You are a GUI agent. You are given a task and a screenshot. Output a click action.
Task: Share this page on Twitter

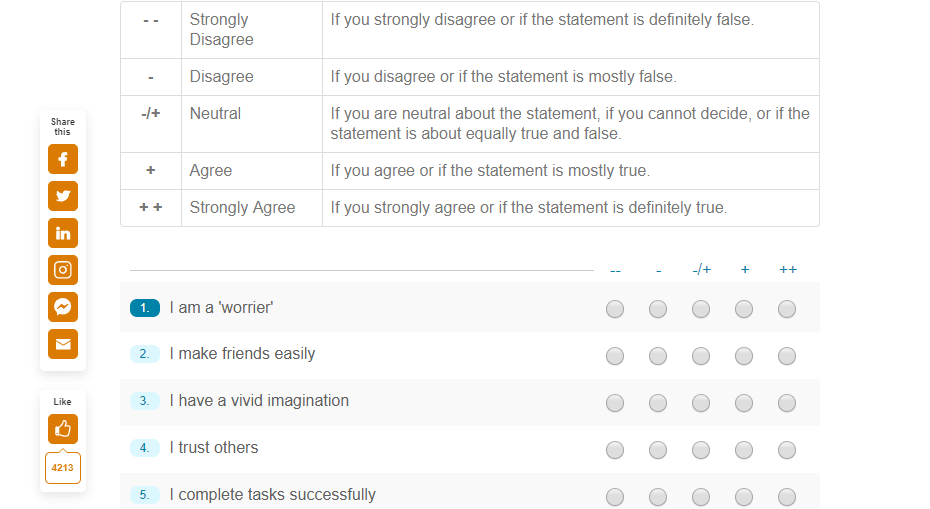click(x=62, y=196)
